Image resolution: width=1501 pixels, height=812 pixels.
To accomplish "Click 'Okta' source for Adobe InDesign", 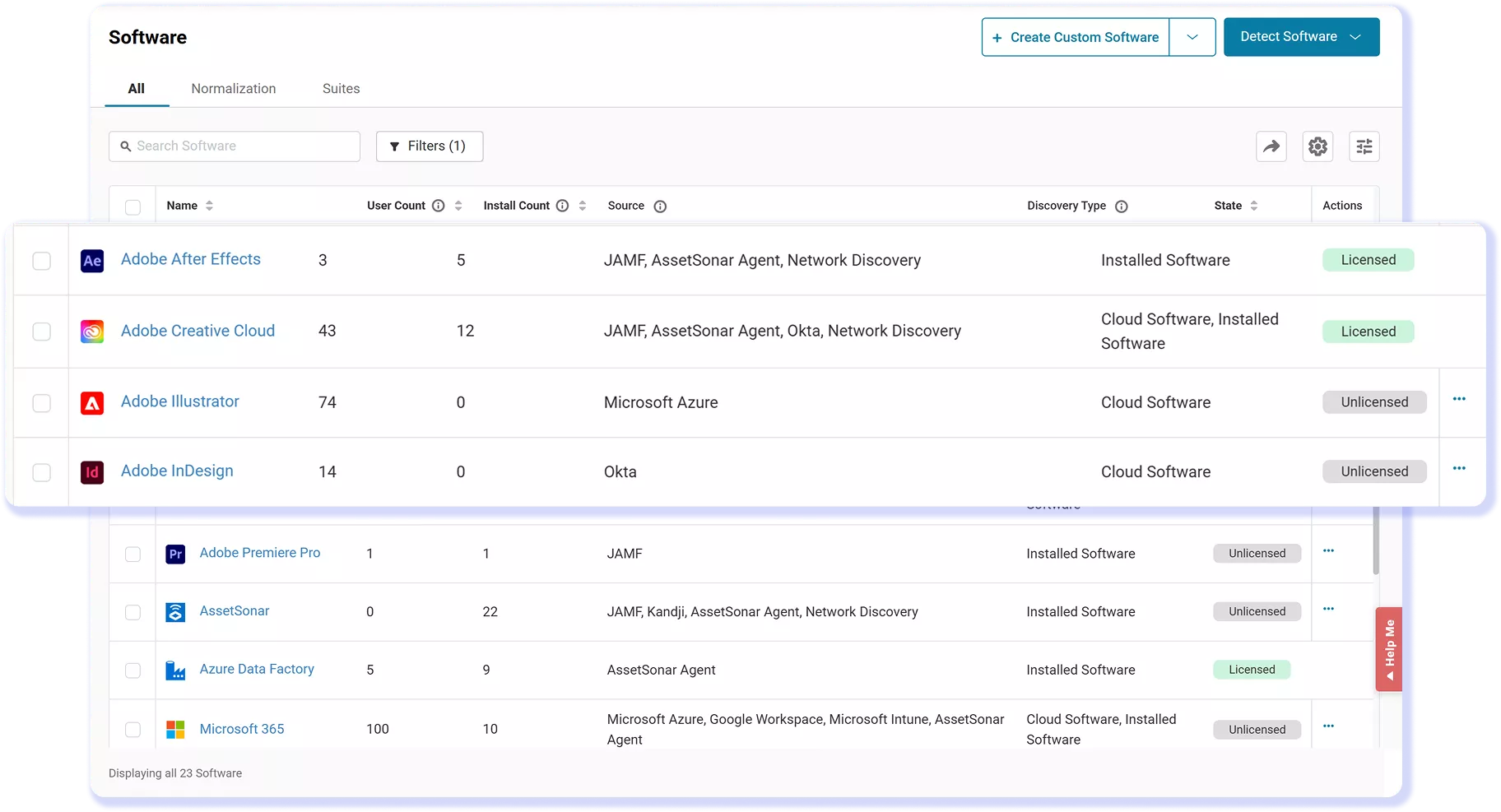I will point(620,472).
